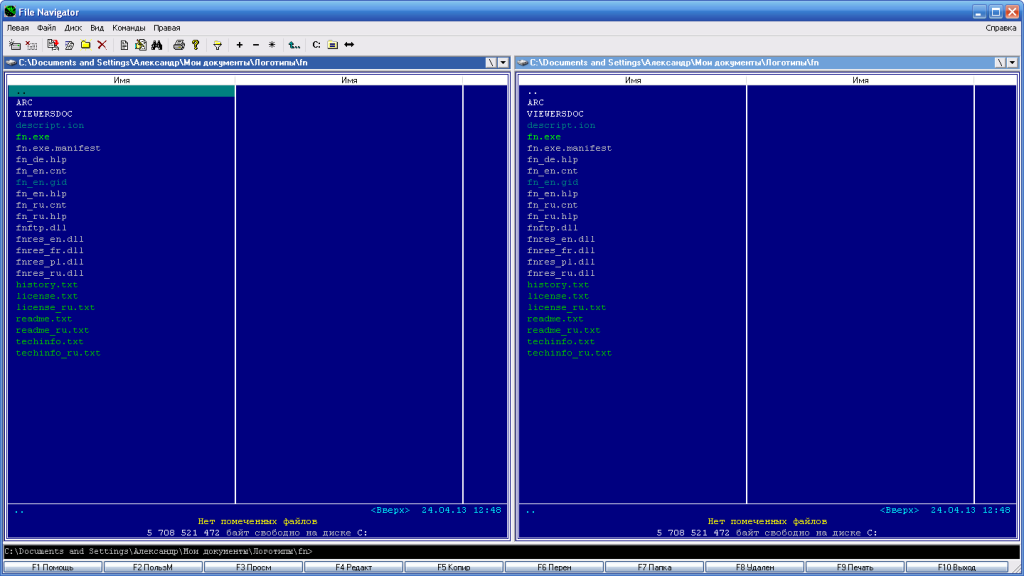The height and width of the screenshot is (576, 1024).
Task: Open the Файл menu
Action: (46, 28)
